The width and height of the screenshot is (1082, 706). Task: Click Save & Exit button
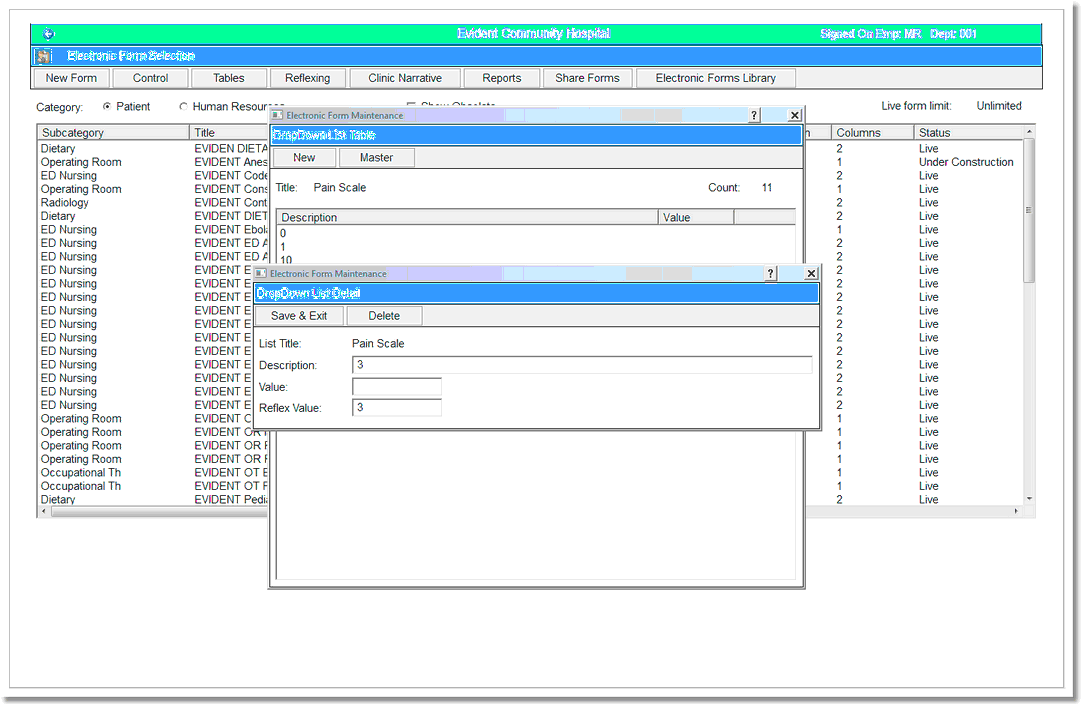[299, 315]
